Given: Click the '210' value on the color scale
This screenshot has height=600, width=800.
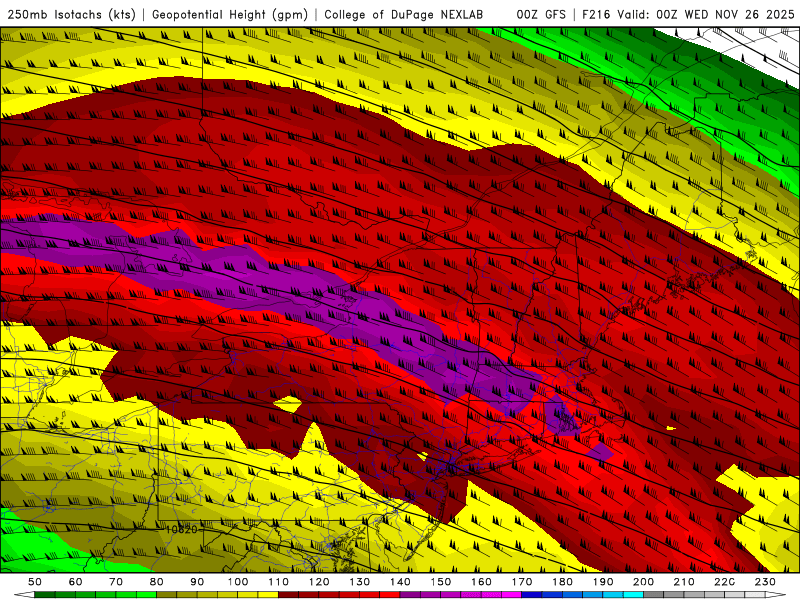Looking at the screenshot, I should [x=684, y=582].
